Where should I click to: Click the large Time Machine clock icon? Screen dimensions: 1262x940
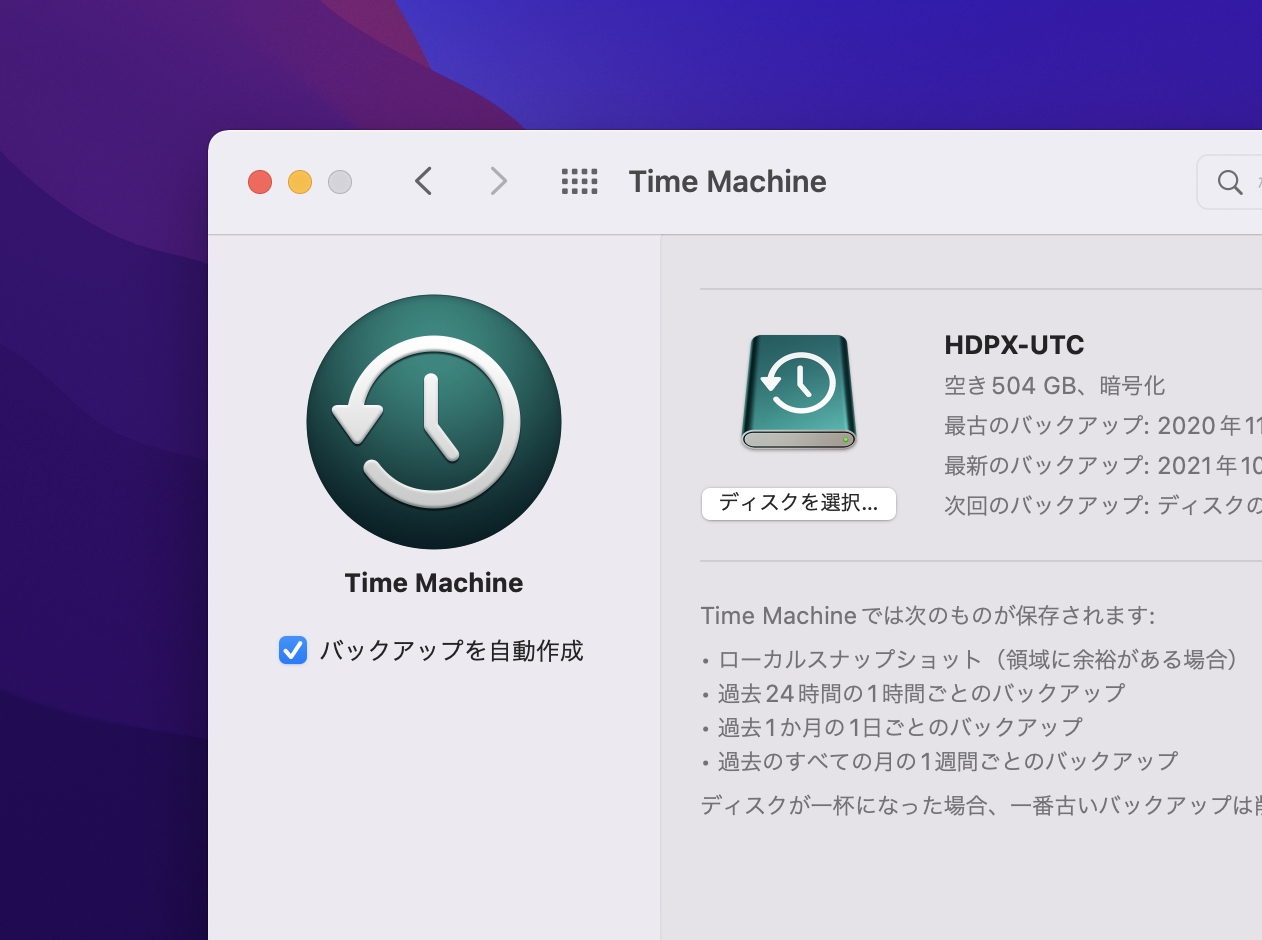[x=433, y=422]
